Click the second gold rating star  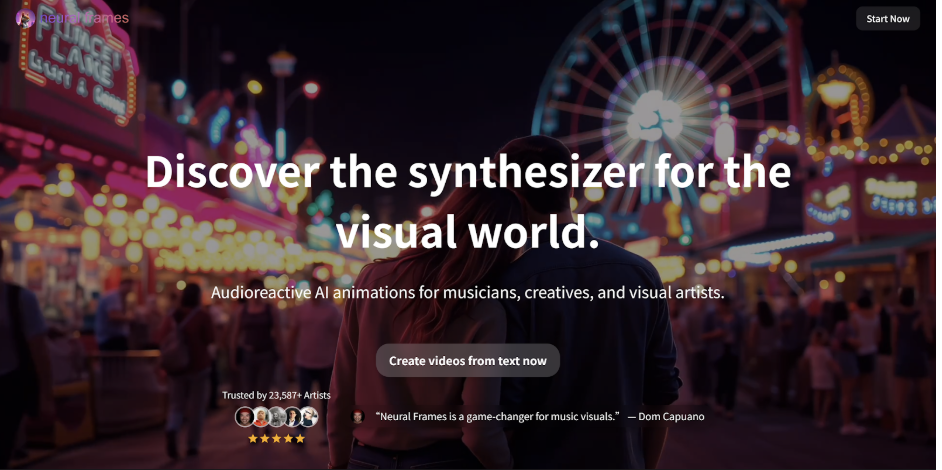265,438
